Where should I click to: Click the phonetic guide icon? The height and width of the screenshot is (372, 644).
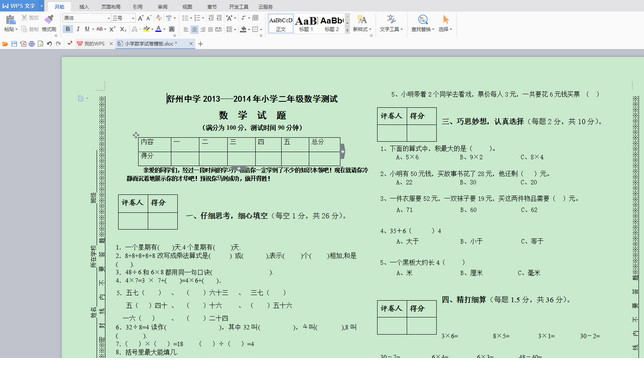(169, 18)
